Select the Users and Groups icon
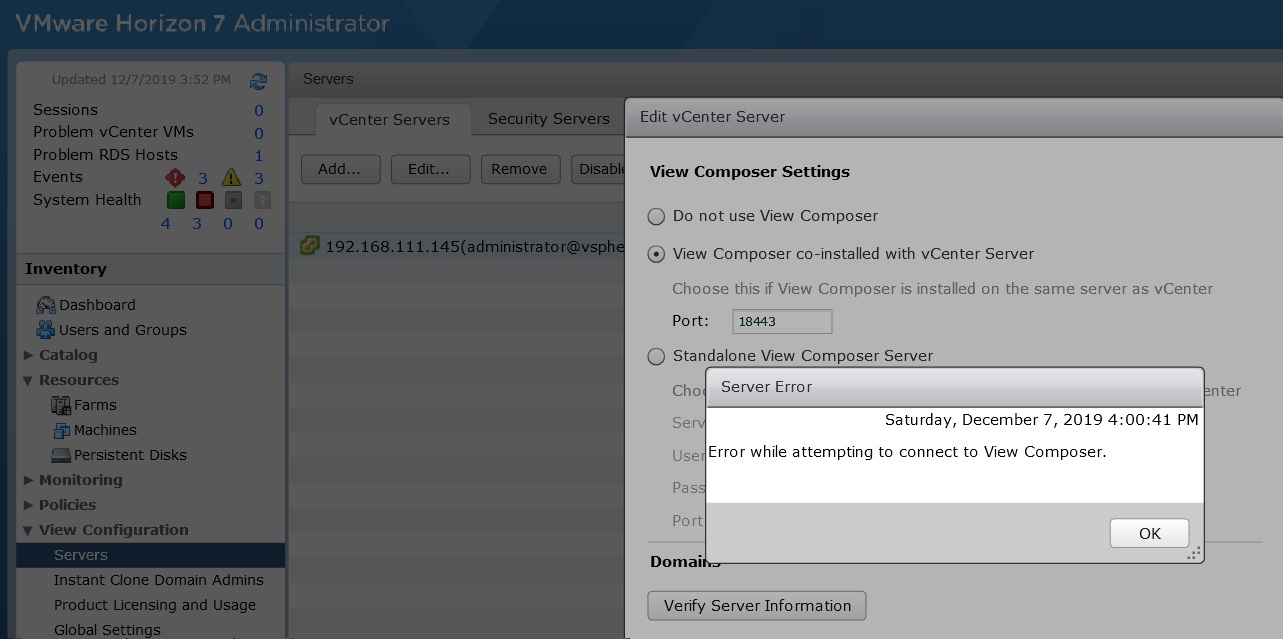Image resolution: width=1283 pixels, height=639 pixels. coord(47,330)
